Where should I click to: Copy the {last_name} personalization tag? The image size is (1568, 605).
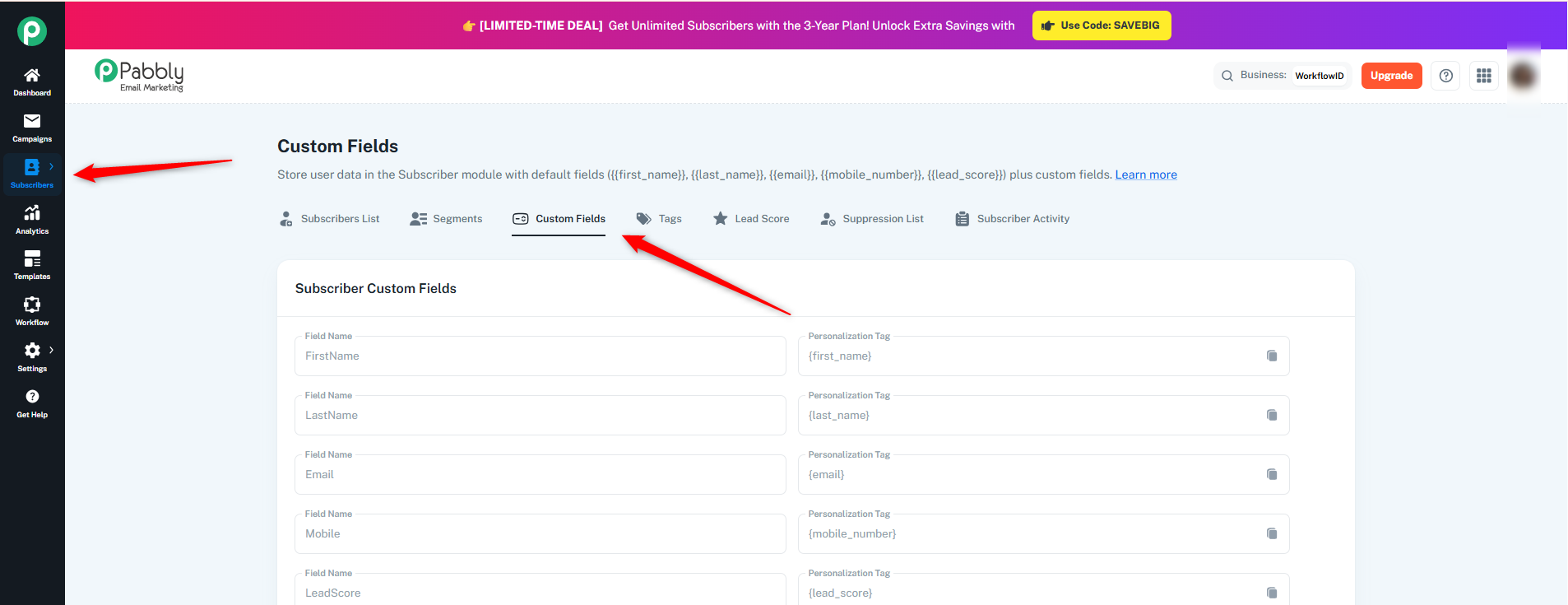1272,416
